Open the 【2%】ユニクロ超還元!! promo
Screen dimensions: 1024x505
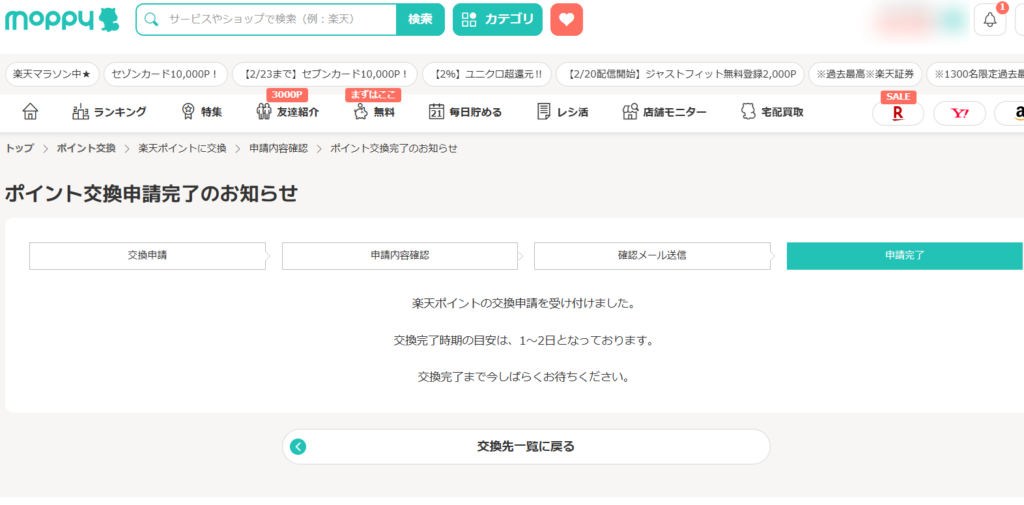coord(487,74)
